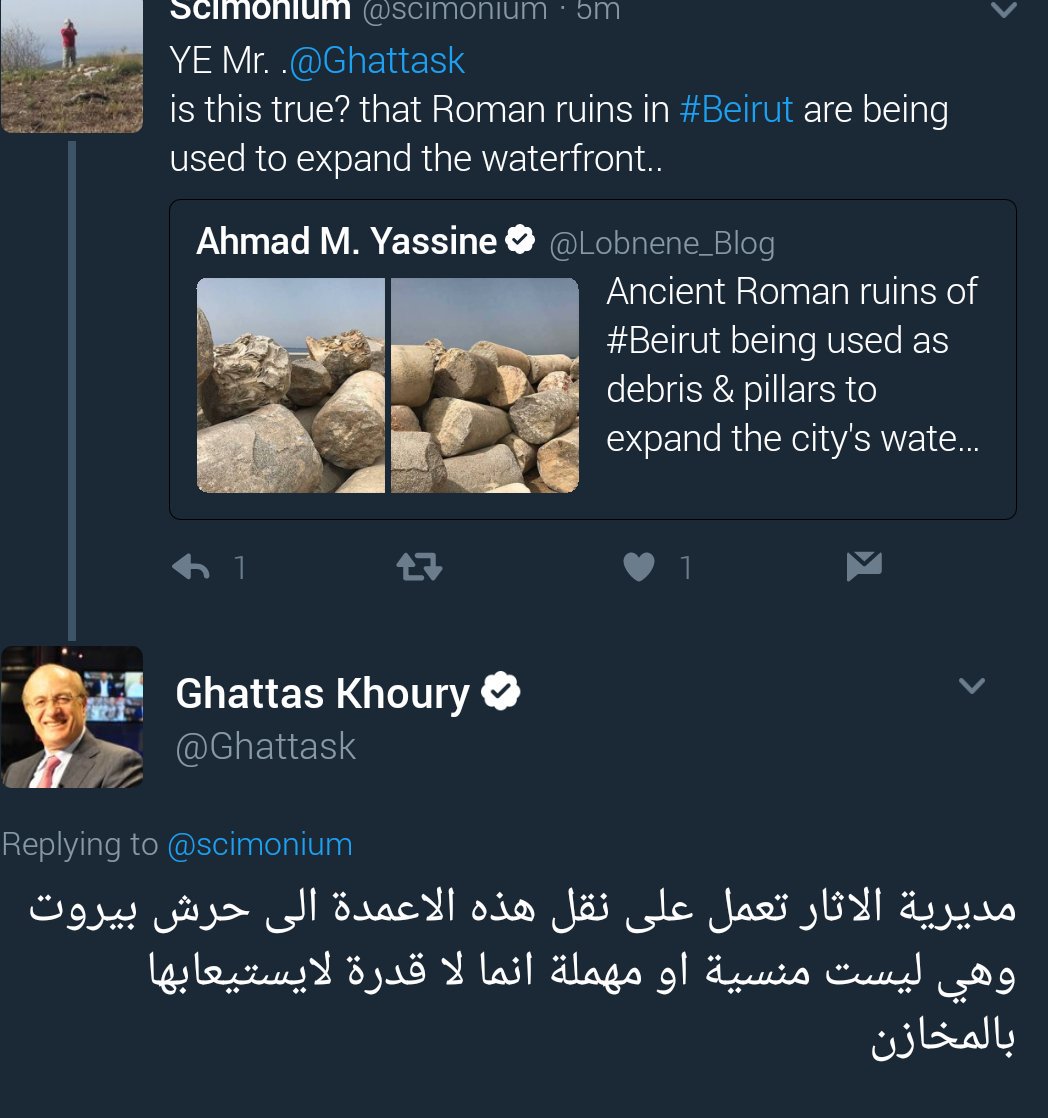This screenshot has height=1118, width=1048.
Task: Open the #Beirut hashtag link
Action: pos(736,110)
